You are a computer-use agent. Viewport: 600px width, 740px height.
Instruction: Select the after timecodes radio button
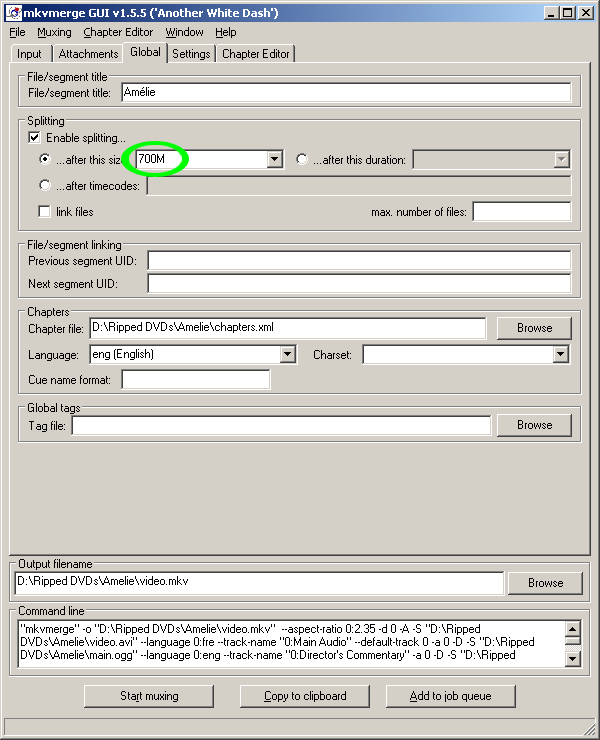(45, 185)
